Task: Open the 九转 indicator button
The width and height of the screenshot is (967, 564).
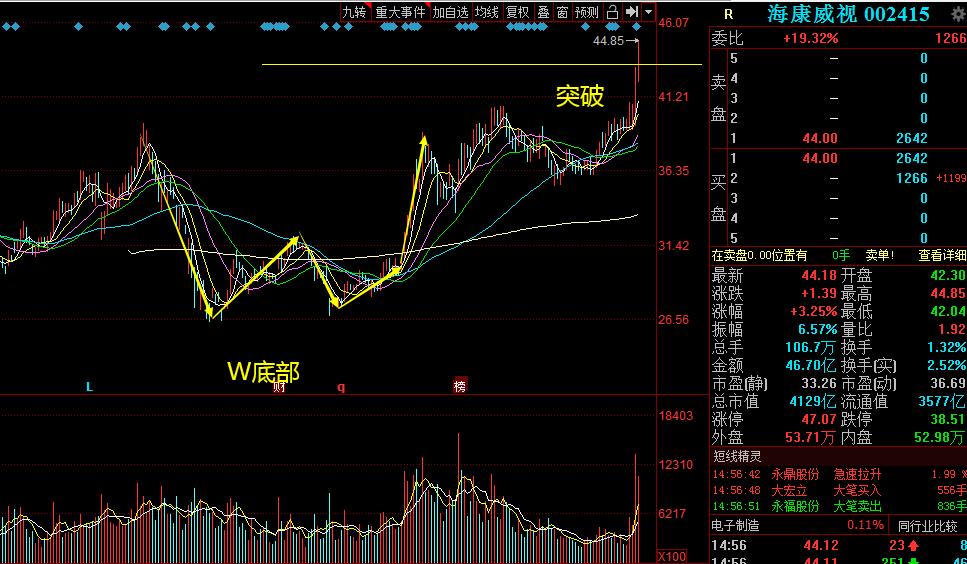Action: click(x=355, y=12)
